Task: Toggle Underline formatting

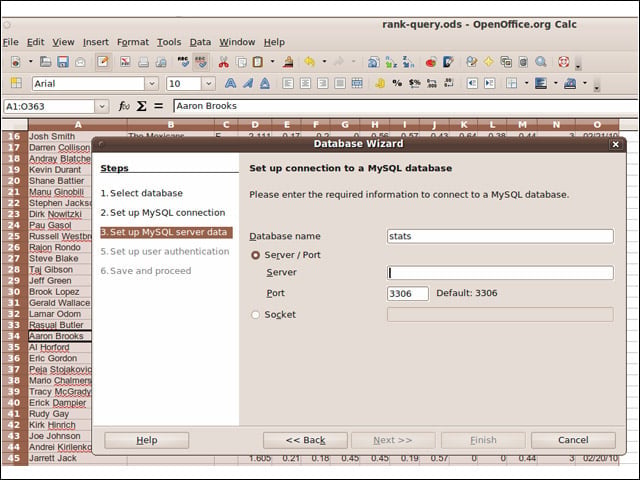Action: (x=265, y=83)
